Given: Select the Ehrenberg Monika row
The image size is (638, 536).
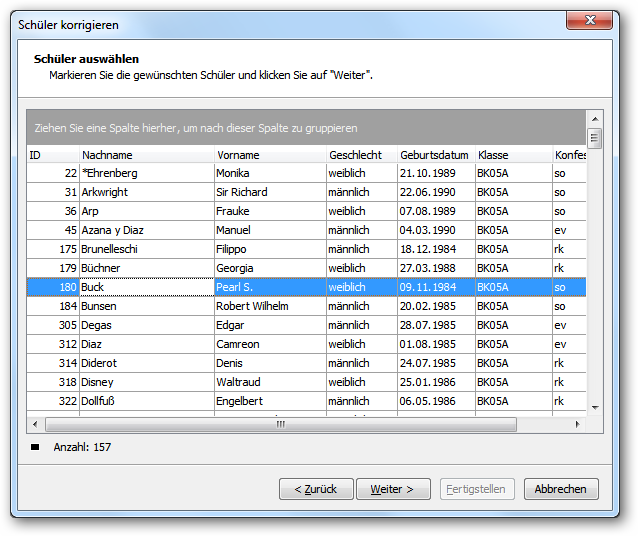Looking at the screenshot, I should pyautogui.click(x=306, y=173).
